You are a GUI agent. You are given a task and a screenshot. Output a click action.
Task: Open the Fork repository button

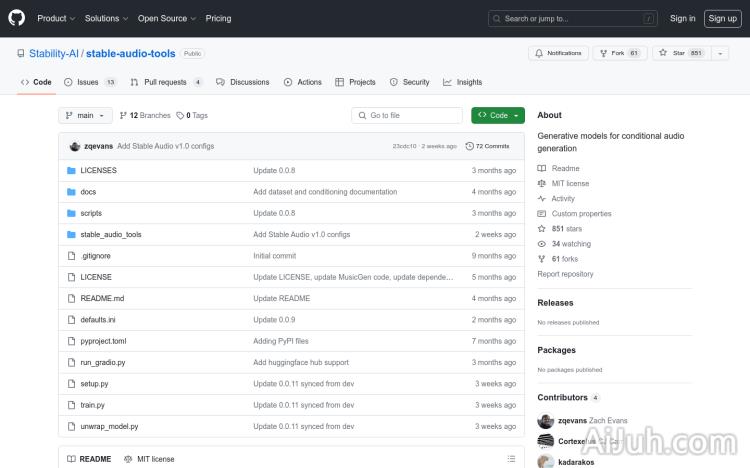point(619,53)
